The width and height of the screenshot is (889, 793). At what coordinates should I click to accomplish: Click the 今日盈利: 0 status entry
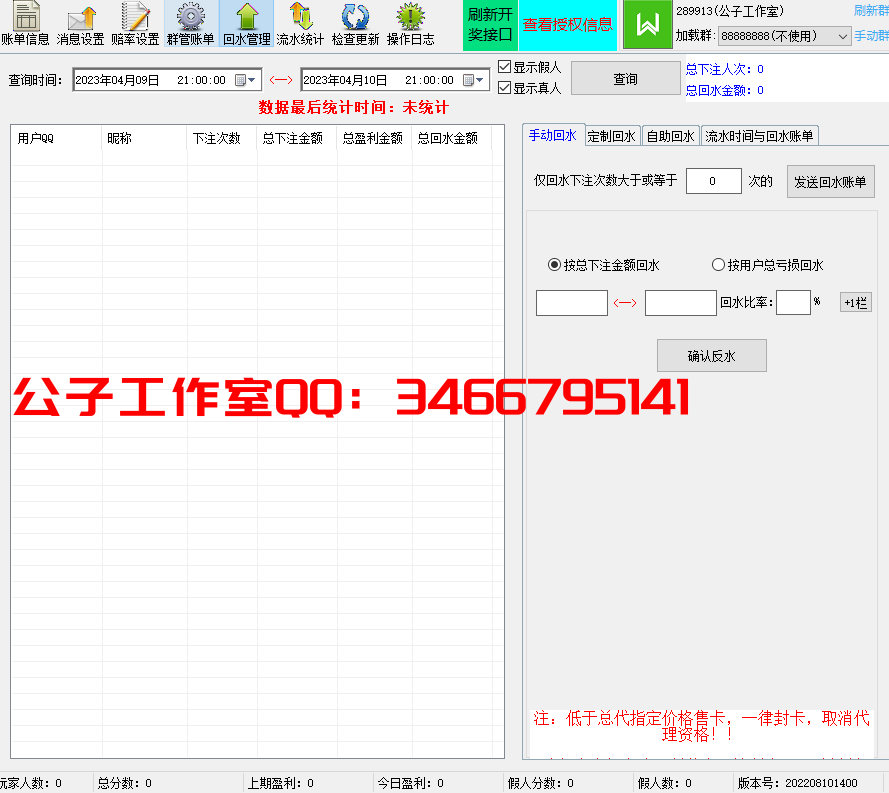[x=410, y=783]
